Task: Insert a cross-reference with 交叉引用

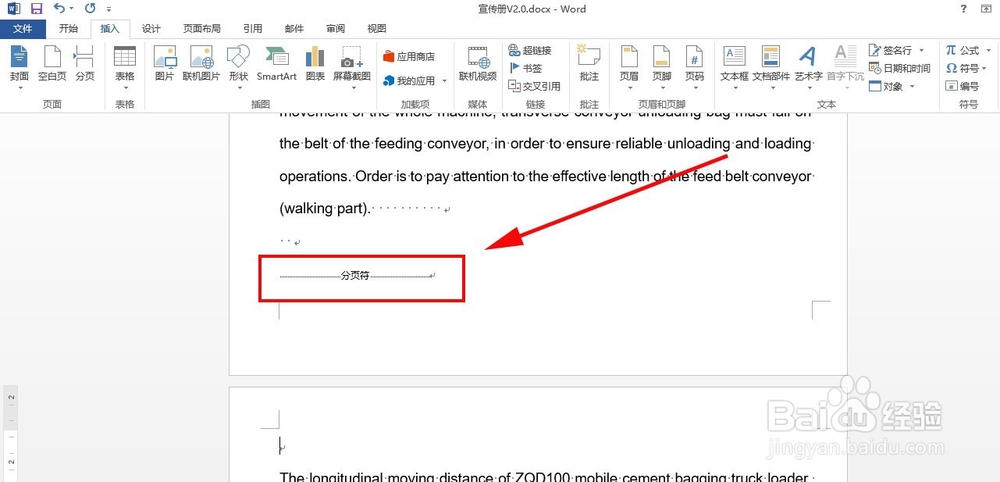Action: pos(534,86)
